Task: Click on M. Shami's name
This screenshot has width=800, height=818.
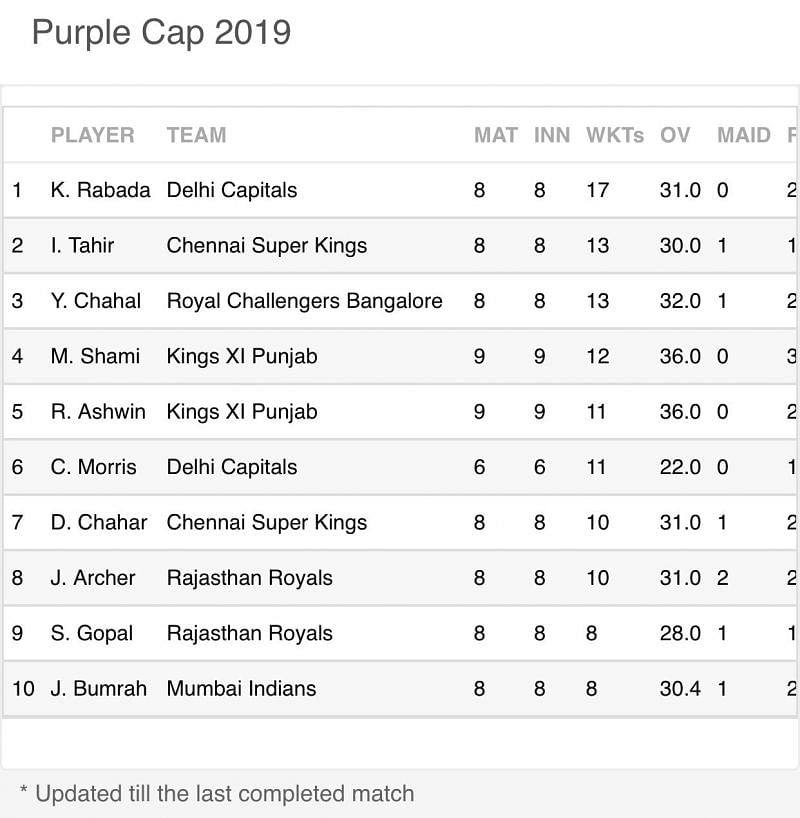Action: (x=95, y=356)
